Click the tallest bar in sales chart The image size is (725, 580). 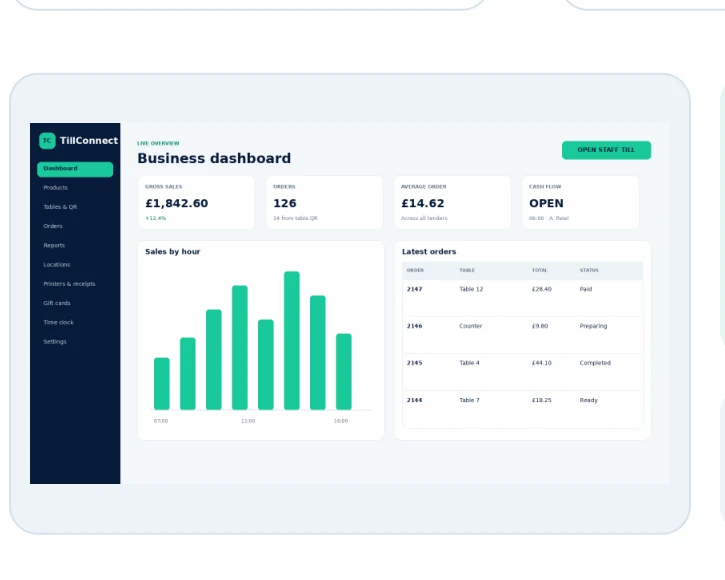tap(292, 341)
